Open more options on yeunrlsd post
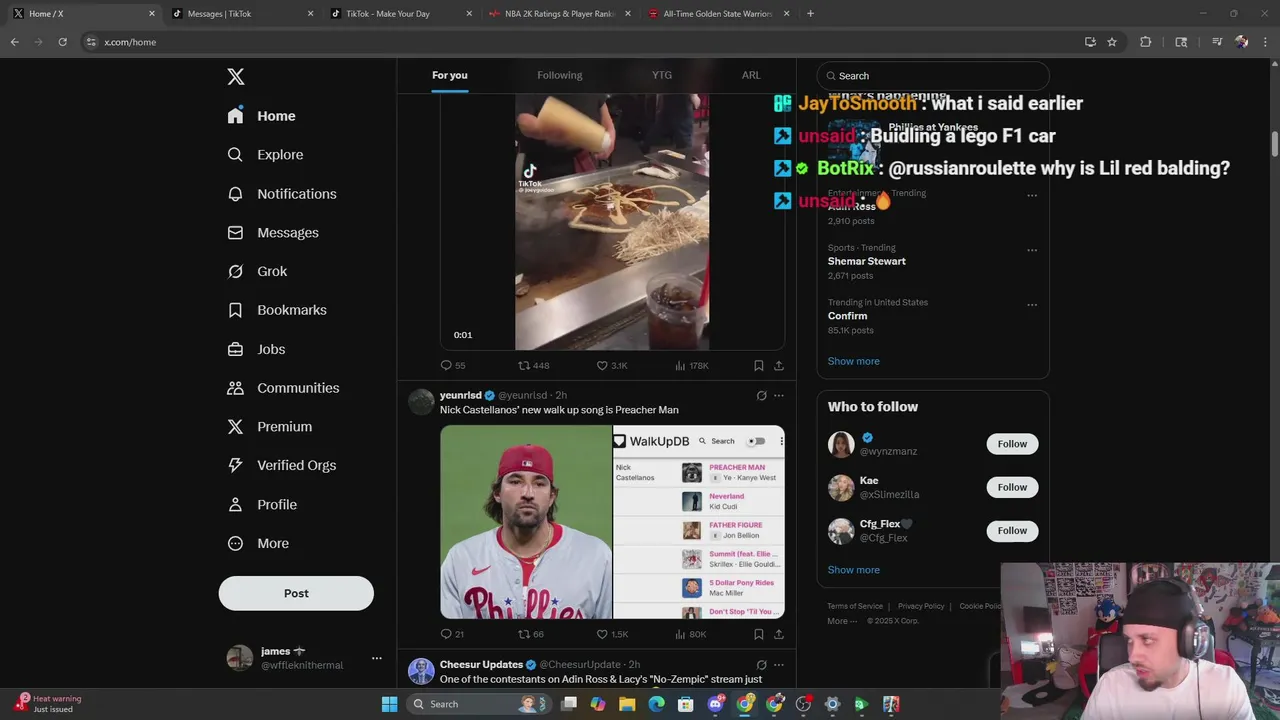 point(779,396)
